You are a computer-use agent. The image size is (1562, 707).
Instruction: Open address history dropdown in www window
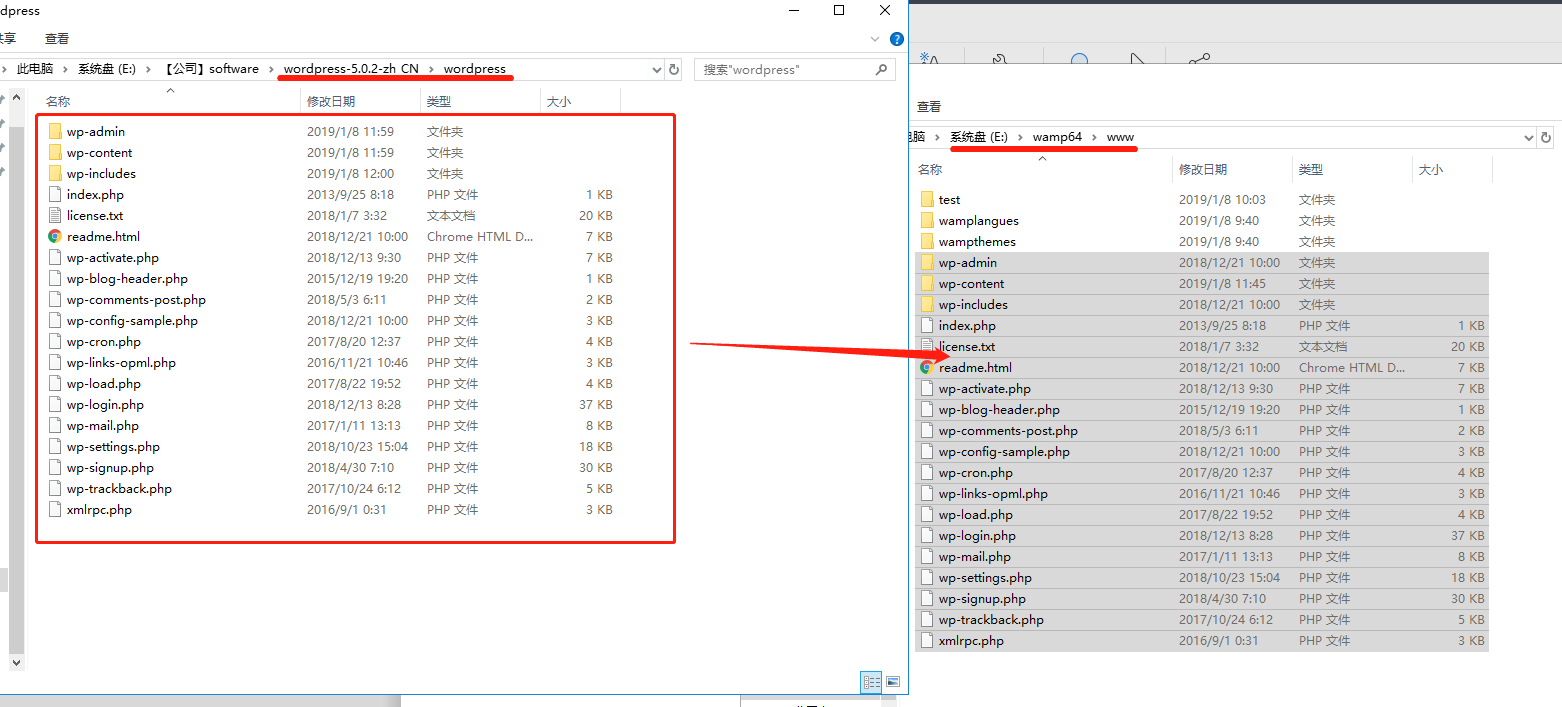pos(1529,137)
